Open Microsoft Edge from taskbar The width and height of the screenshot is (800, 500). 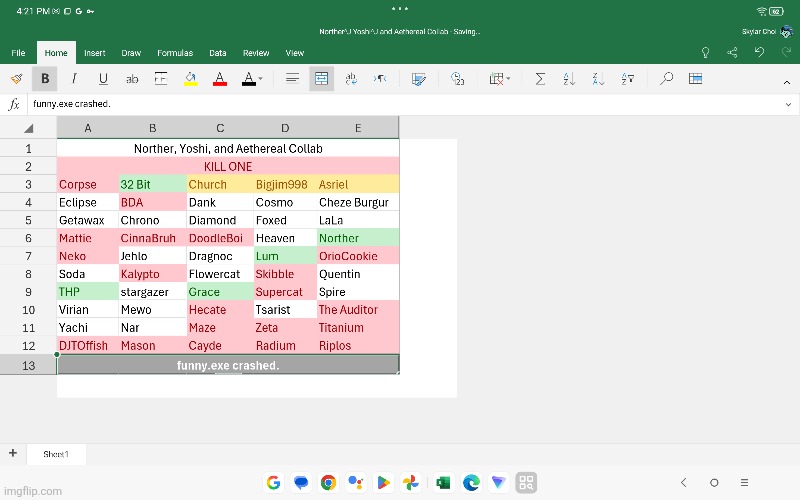click(471, 482)
